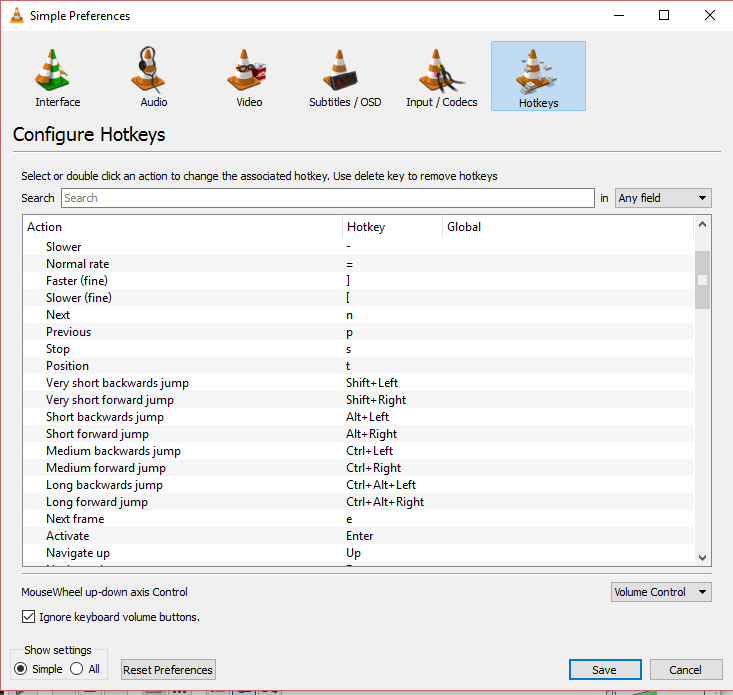Select the Next frame action row
Viewport: 733px width, 695px height.
pos(359,519)
